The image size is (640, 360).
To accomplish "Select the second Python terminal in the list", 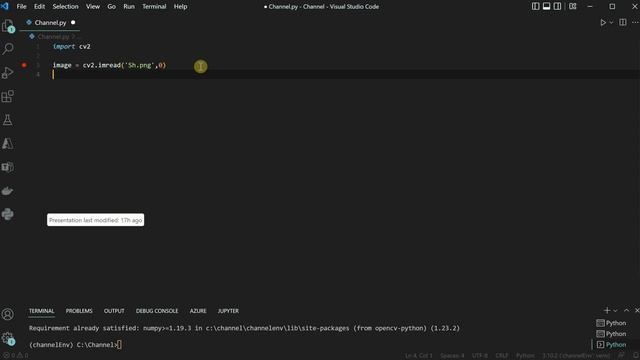I will click(611, 334).
